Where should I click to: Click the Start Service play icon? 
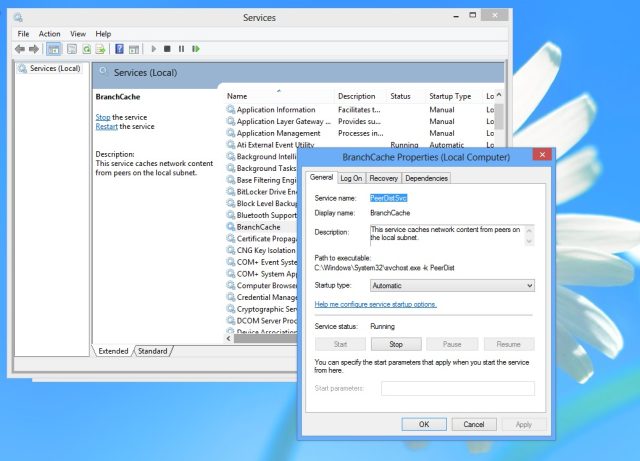pos(153,49)
